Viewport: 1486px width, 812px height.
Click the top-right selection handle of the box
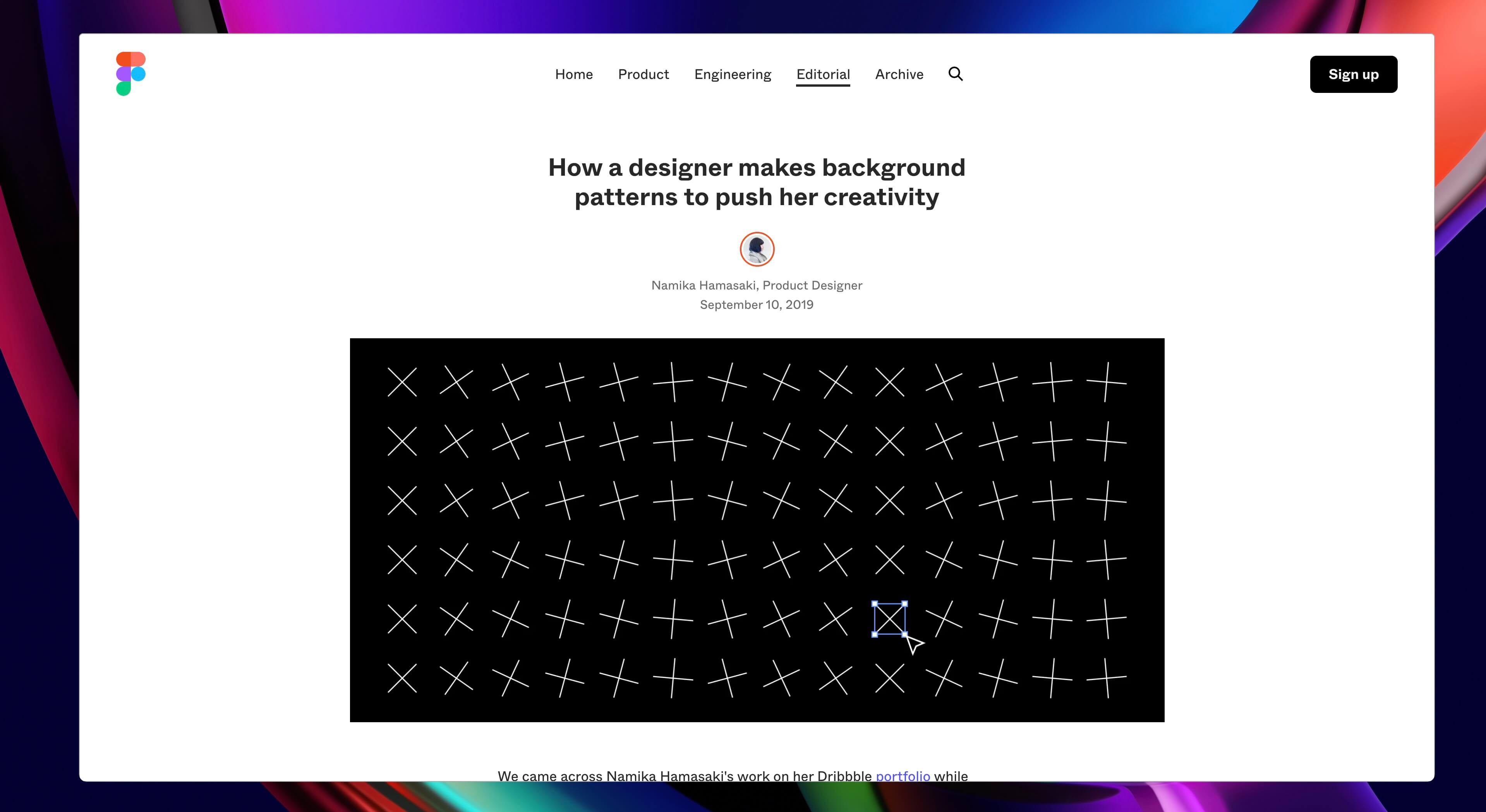904,604
